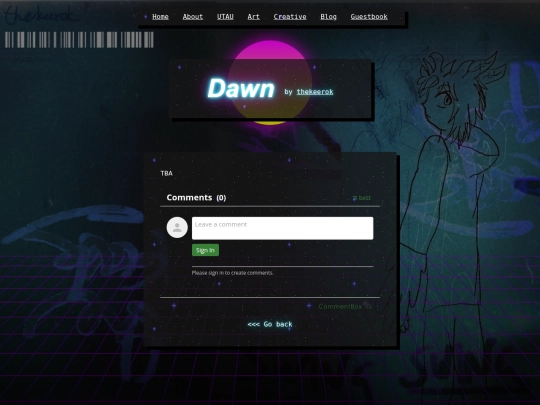
Task: Click the Comments (0) heading
Action: tap(196, 197)
